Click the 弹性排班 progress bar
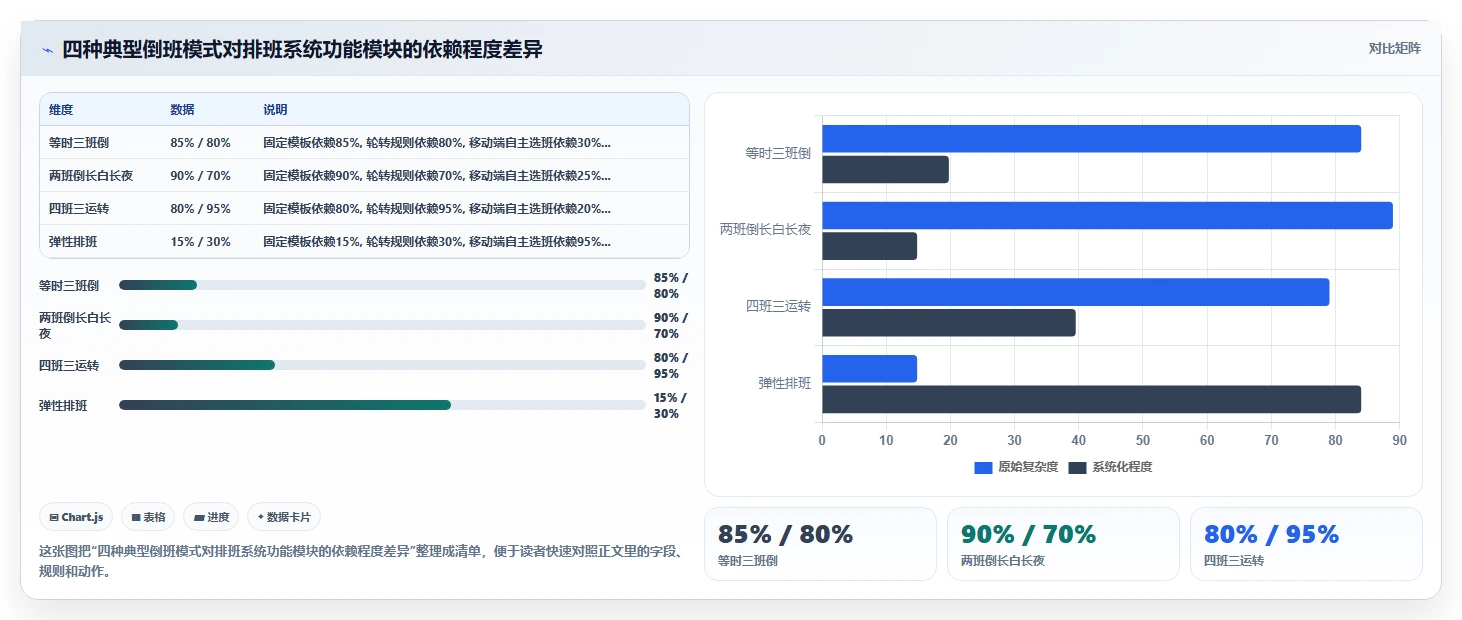This screenshot has width=1462, height=620. (x=382, y=405)
